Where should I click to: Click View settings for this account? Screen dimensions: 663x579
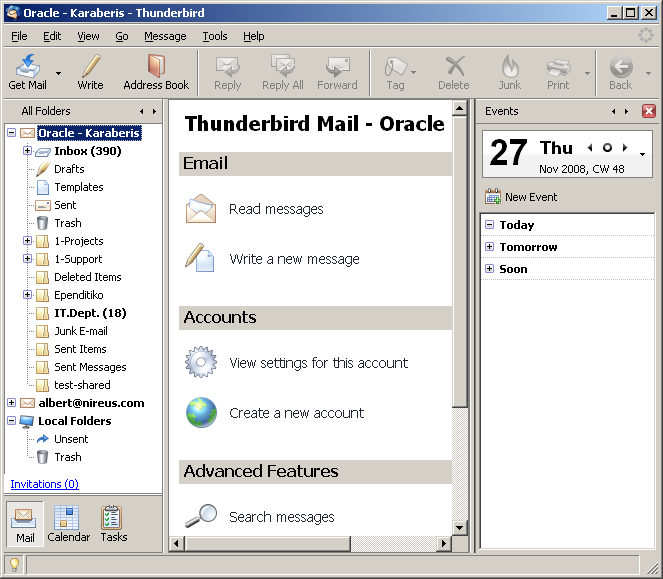pos(318,363)
